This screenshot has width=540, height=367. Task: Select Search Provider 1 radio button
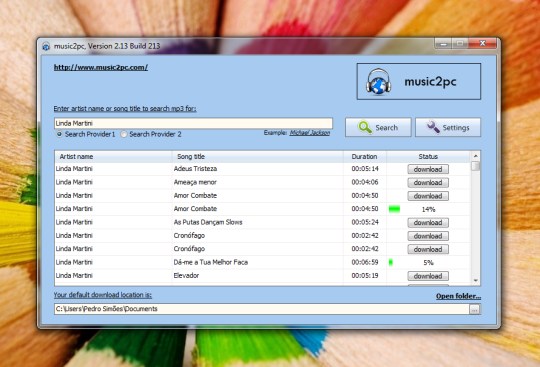59,134
